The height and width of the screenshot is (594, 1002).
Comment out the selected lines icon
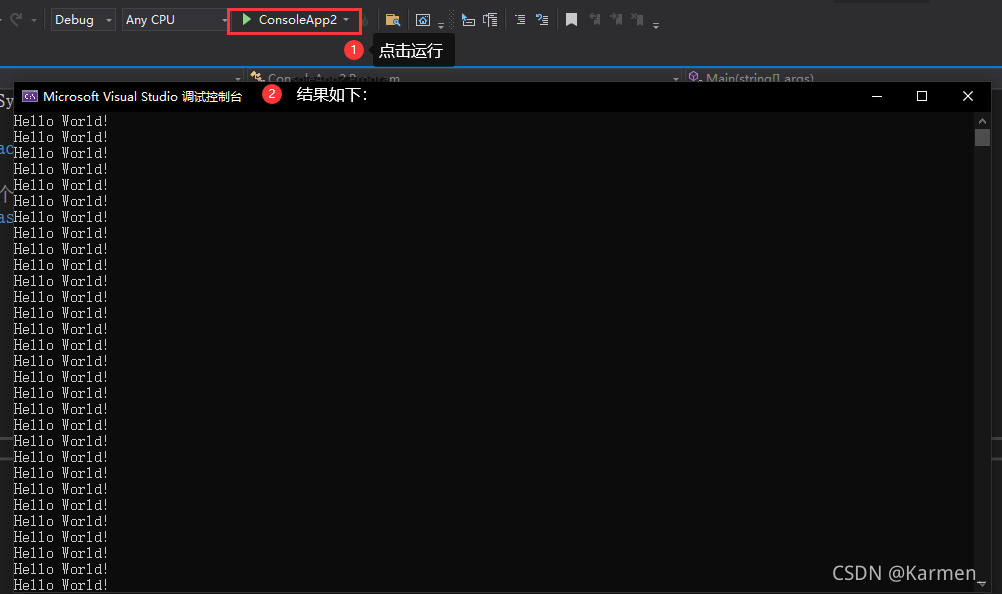(520, 20)
